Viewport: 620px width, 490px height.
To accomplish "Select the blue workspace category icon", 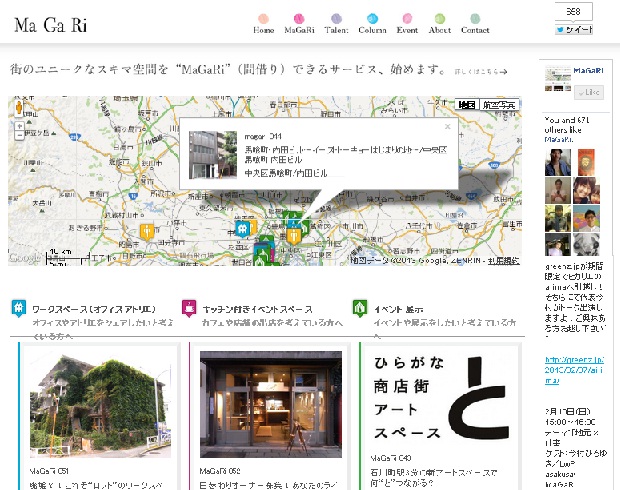I will [x=19, y=308].
